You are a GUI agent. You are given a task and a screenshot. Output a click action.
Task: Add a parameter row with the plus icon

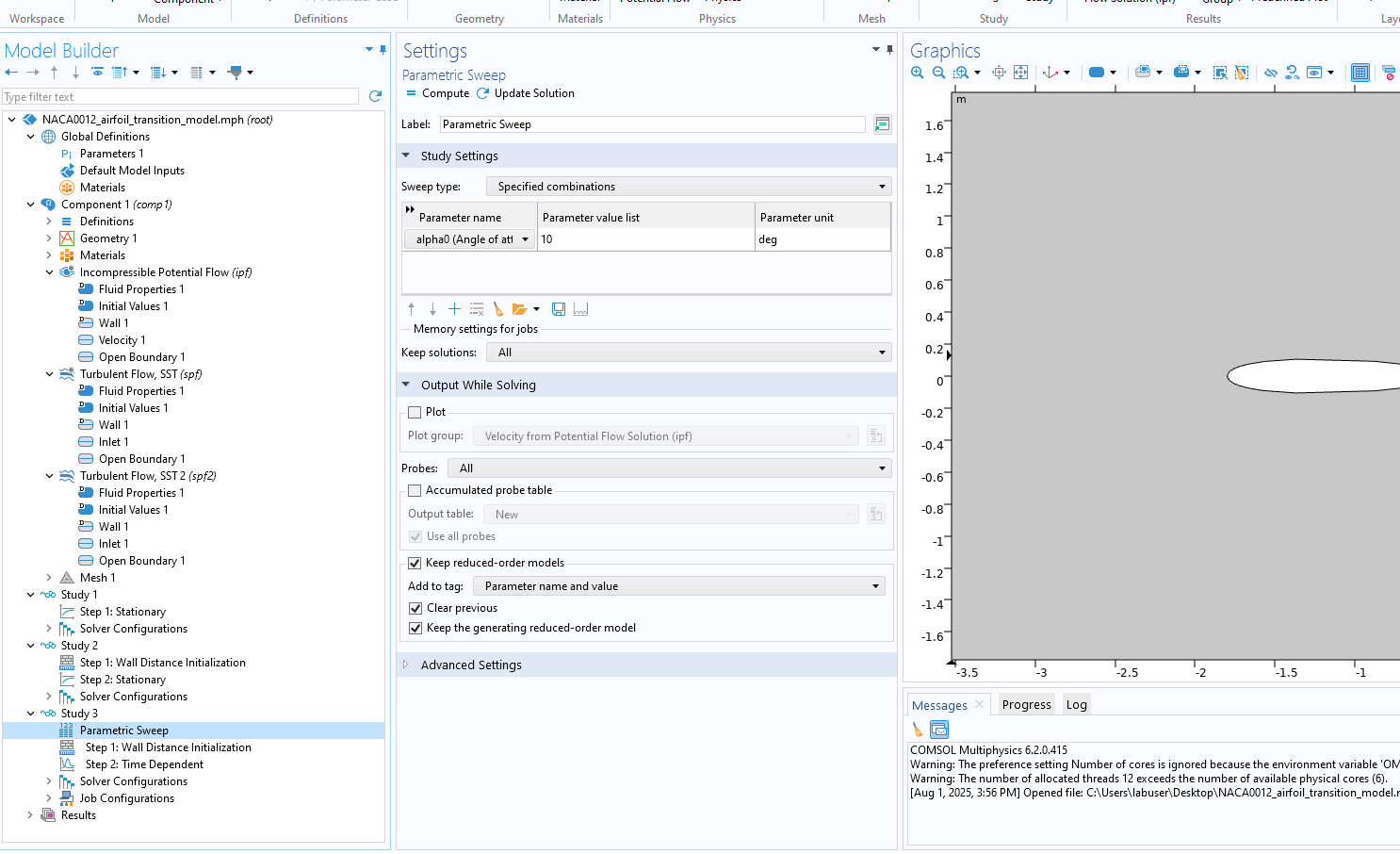coord(454,309)
